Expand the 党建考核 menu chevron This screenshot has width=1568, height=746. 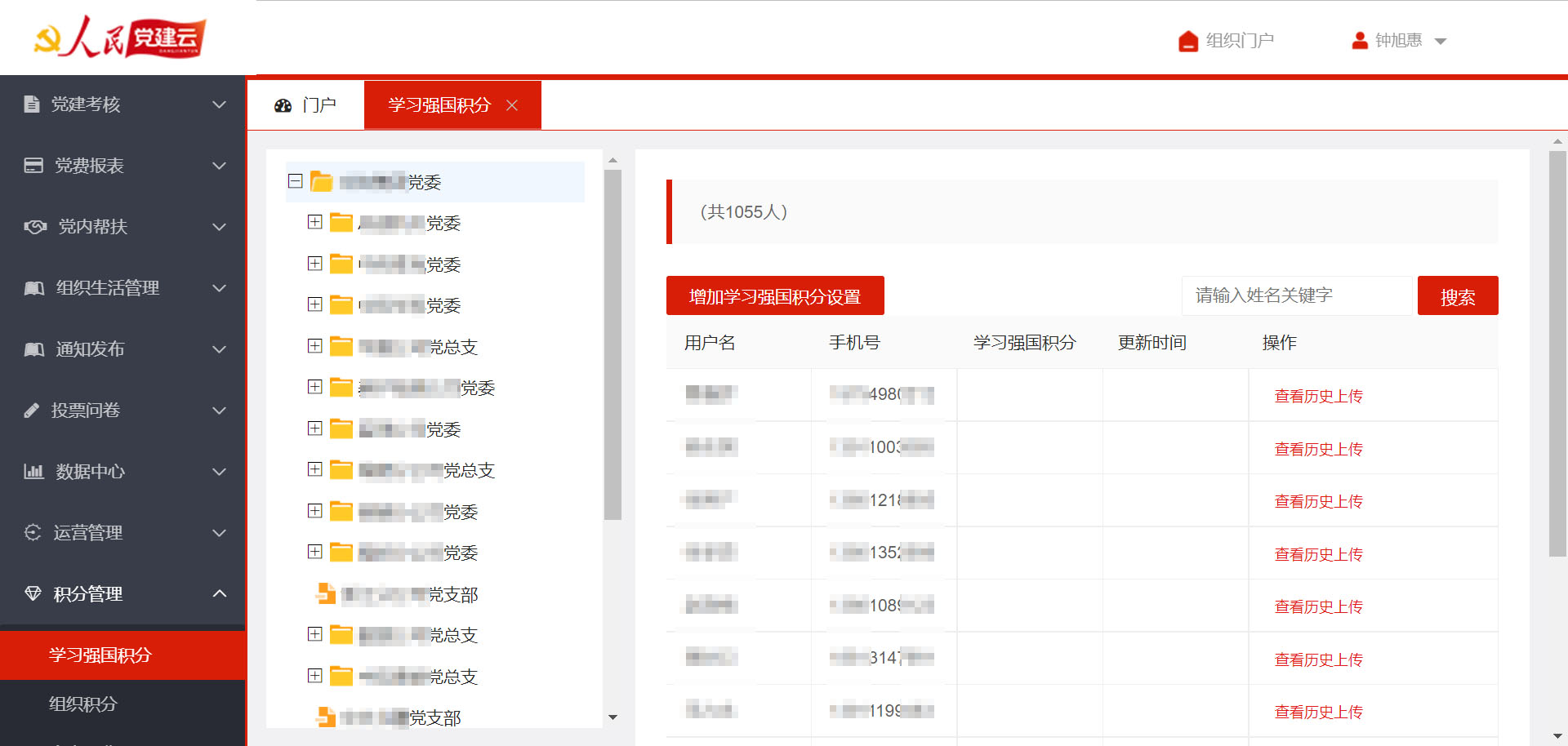pos(219,104)
